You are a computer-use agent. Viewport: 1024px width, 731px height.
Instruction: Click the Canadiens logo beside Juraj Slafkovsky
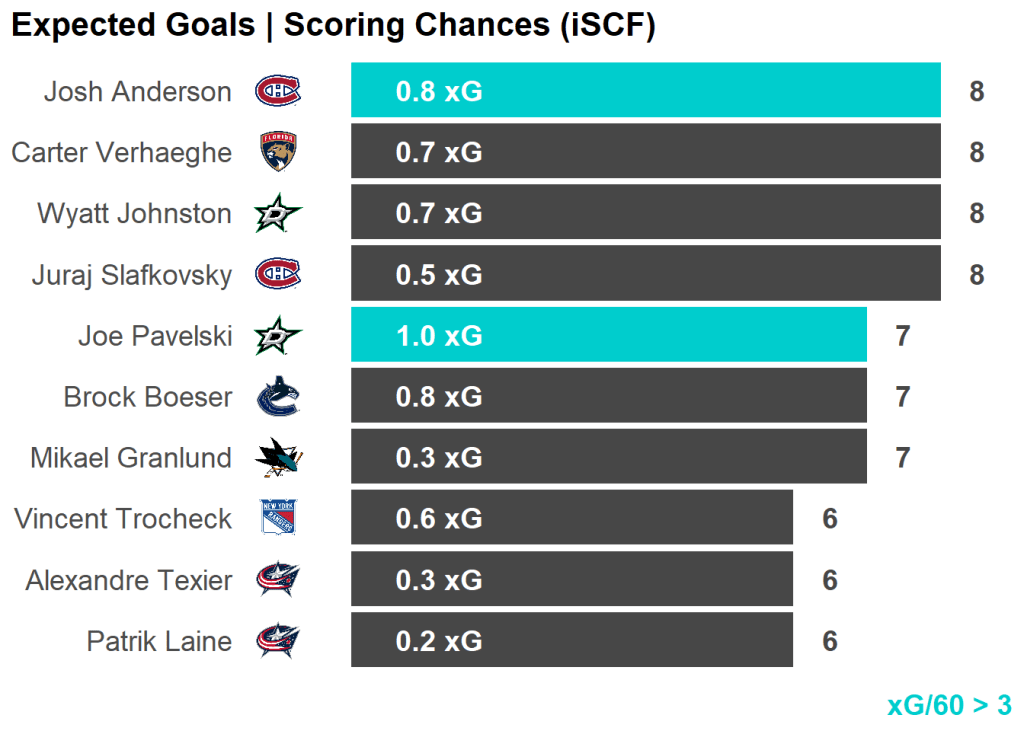[x=277, y=274]
